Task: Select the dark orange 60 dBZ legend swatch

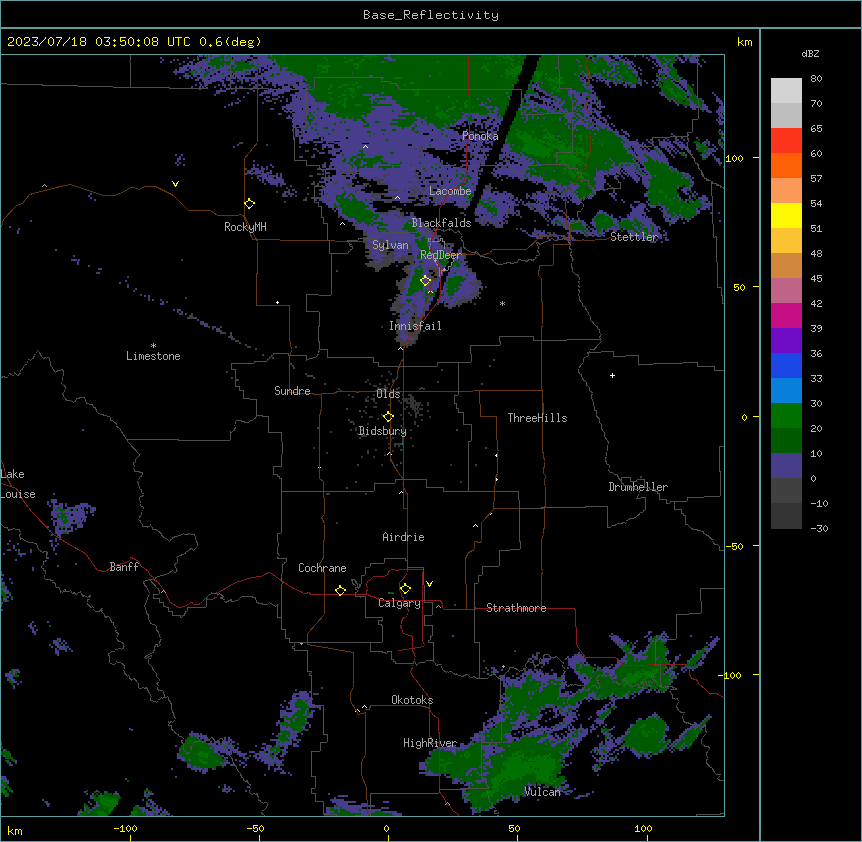Action: click(x=786, y=165)
